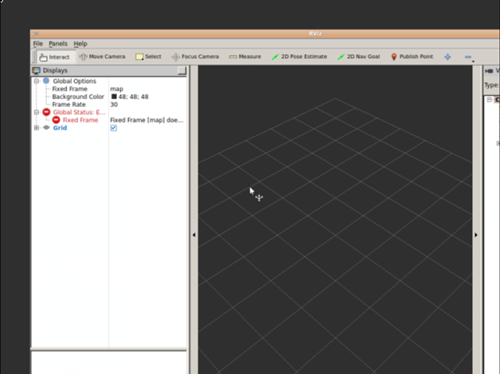Collapse right panel with arrow handle
Screen dimensions: 500x374
click(476, 235)
